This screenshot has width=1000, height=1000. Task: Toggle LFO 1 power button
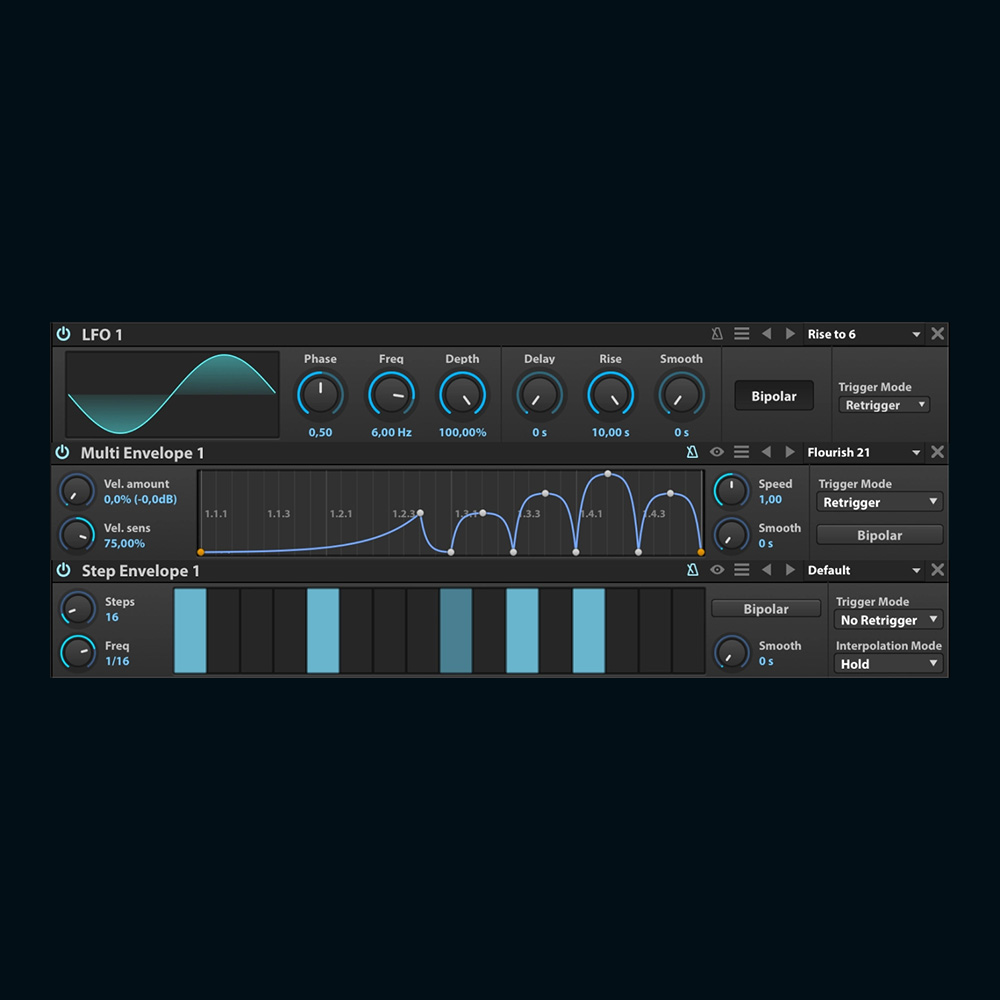tap(64, 334)
